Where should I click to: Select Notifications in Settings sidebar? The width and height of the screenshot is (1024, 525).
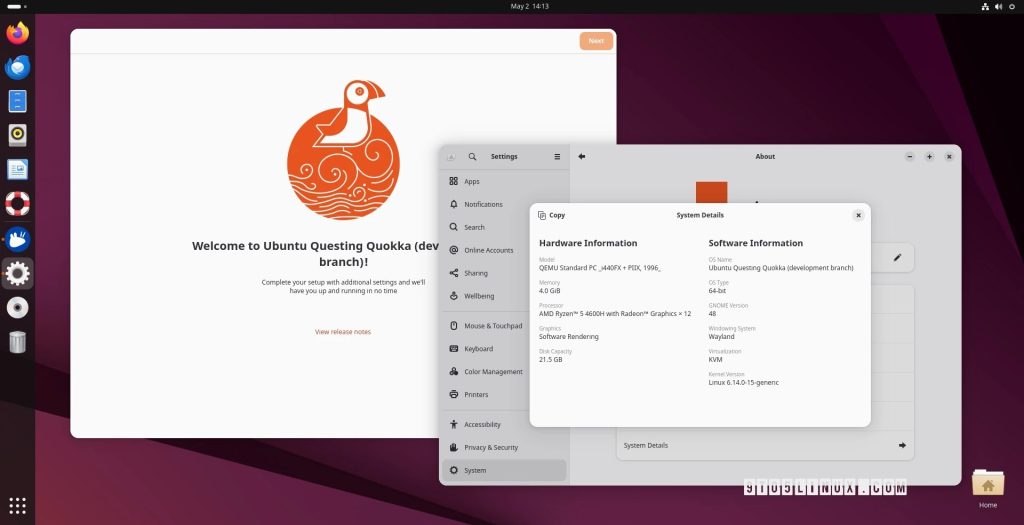point(483,204)
